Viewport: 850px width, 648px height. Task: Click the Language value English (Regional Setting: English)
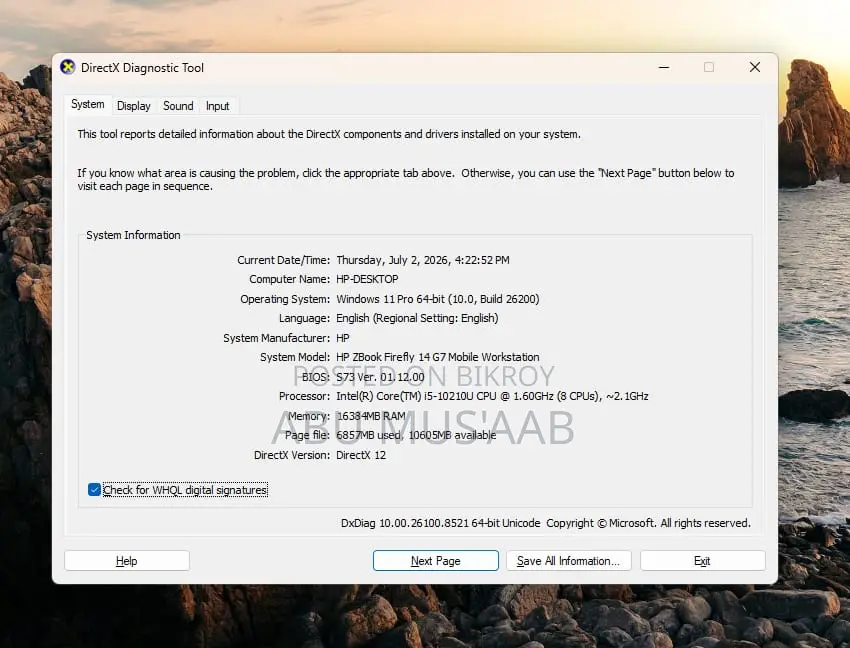[417, 318]
